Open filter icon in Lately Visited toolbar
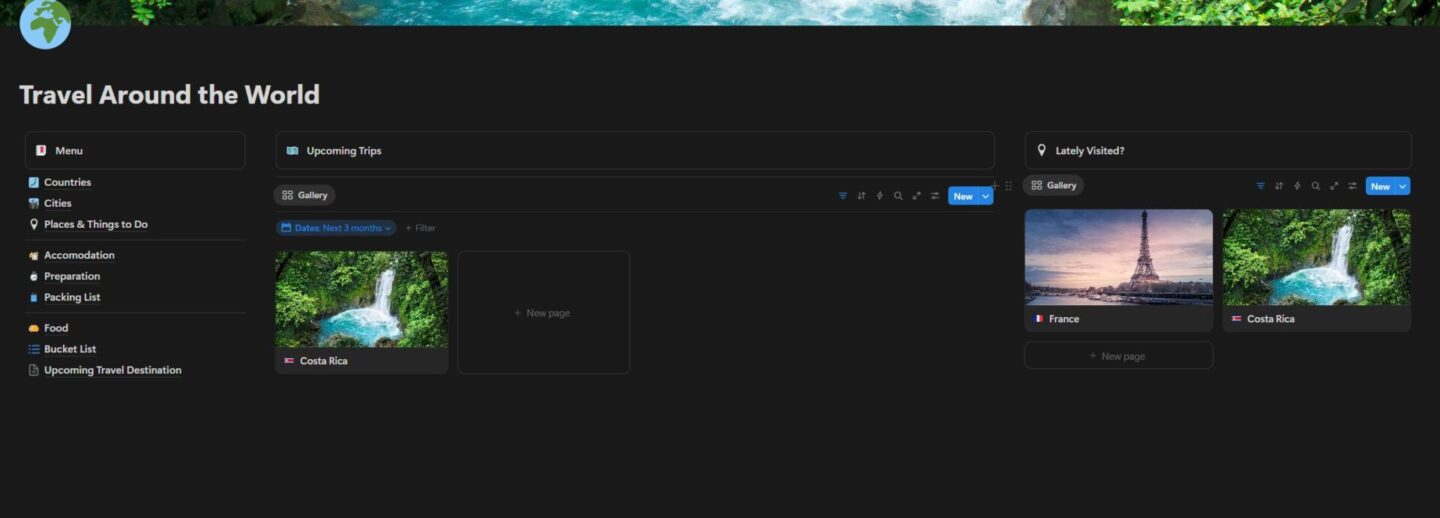The image size is (1440, 518). 1260,186
